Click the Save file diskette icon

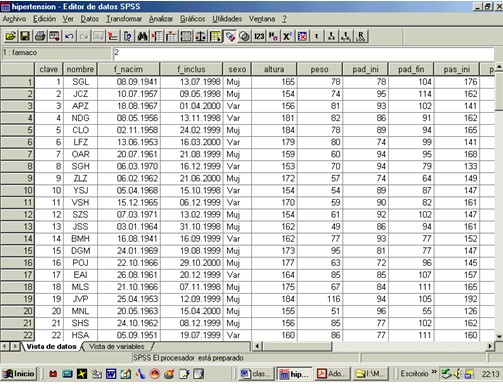pos(25,36)
